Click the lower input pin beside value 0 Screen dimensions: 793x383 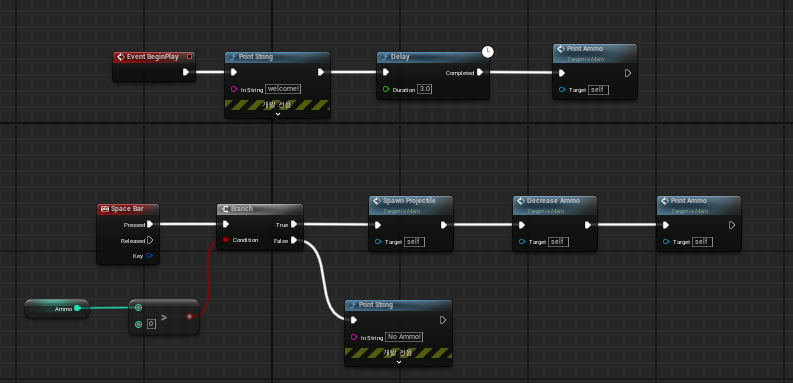(139, 324)
